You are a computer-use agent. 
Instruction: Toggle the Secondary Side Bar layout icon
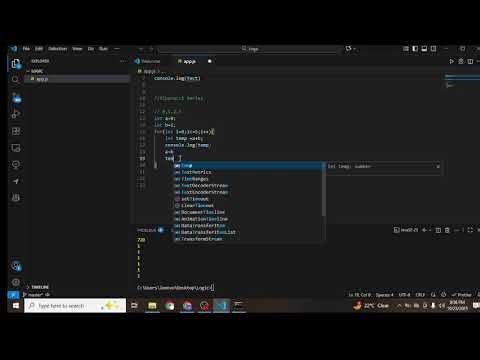[x=433, y=49]
